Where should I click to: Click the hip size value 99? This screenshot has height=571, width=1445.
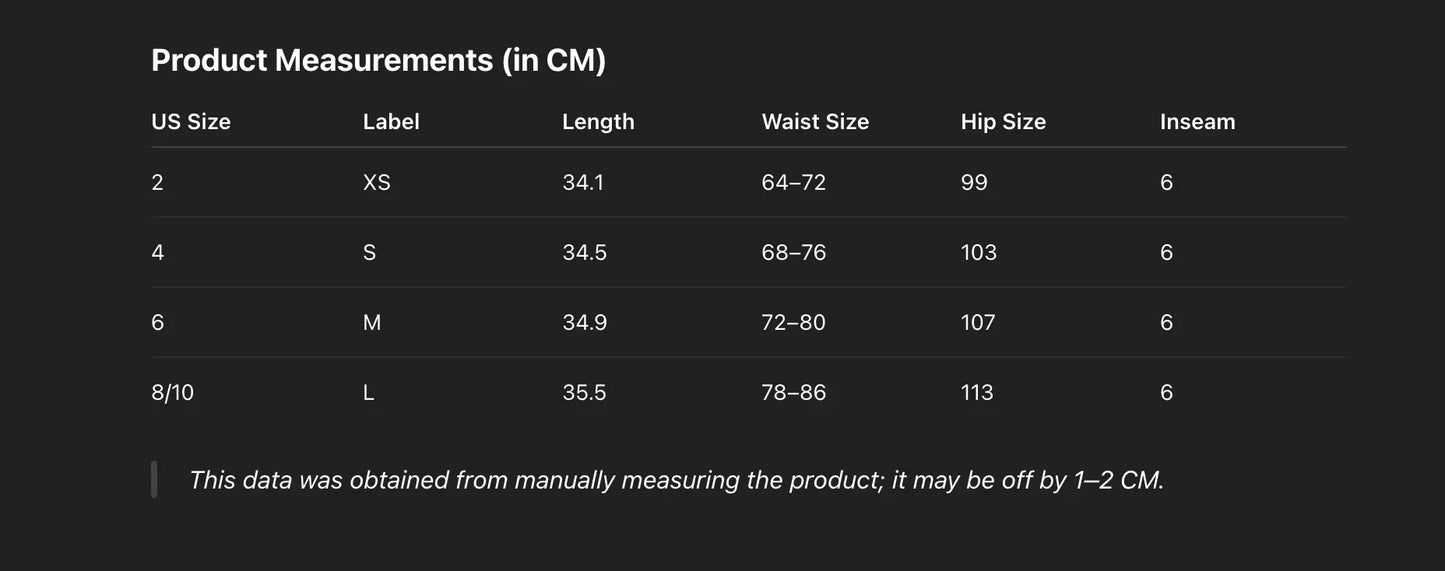[974, 182]
